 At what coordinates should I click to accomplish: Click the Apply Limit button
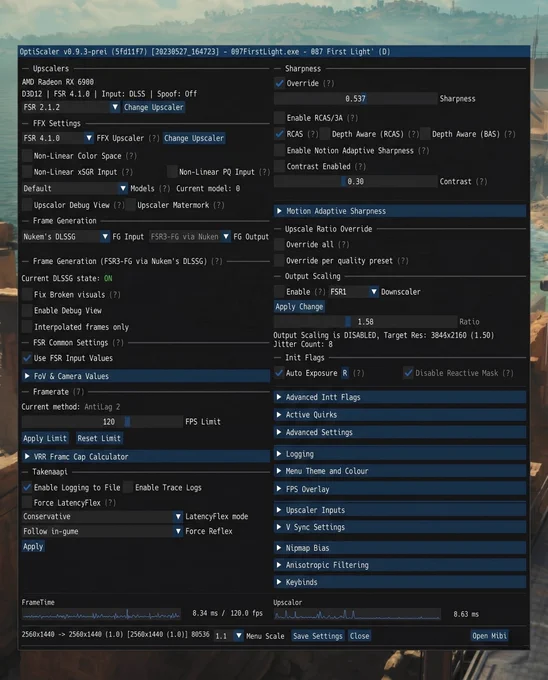coord(45,438)
